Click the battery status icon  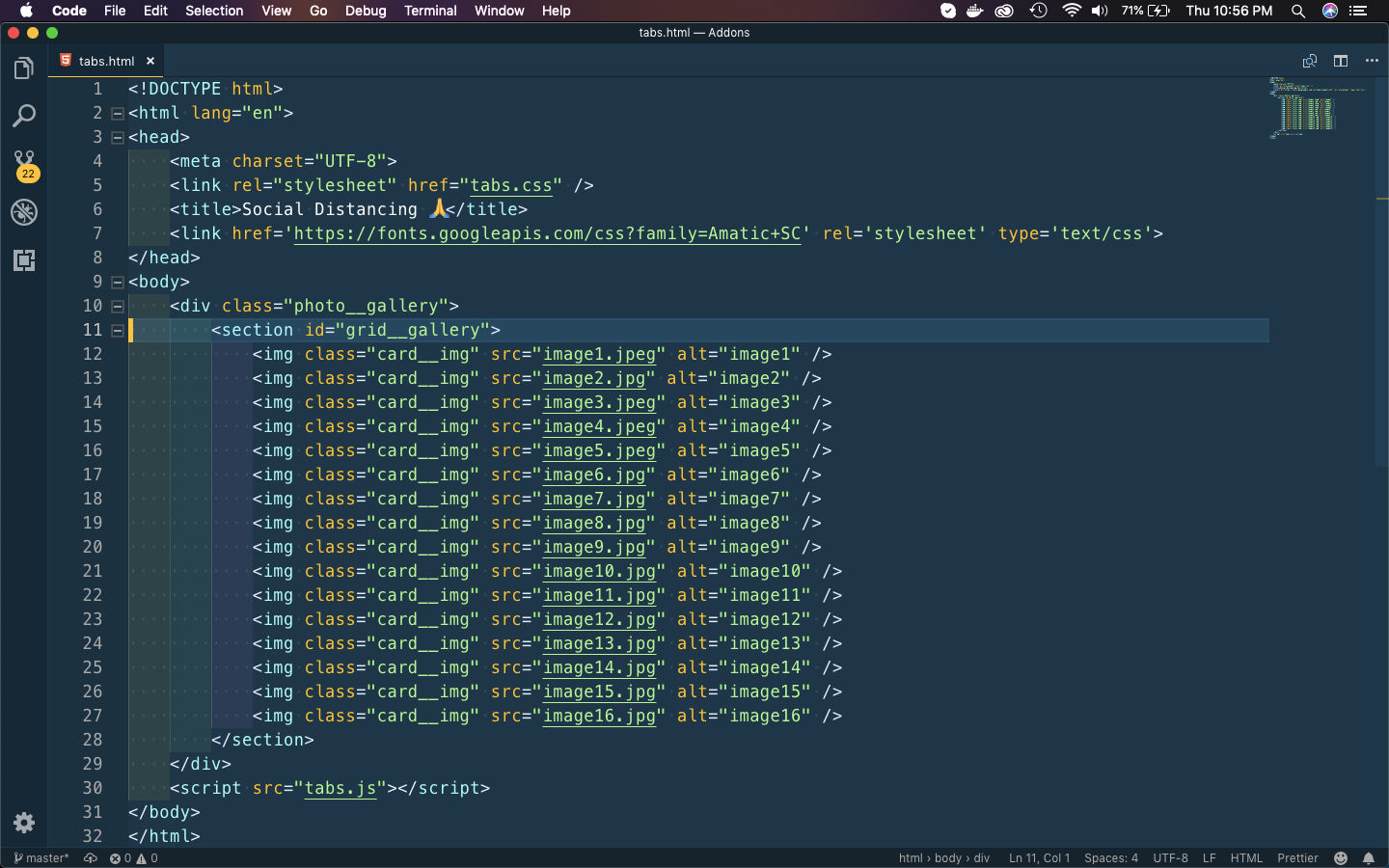(1158, 11)
